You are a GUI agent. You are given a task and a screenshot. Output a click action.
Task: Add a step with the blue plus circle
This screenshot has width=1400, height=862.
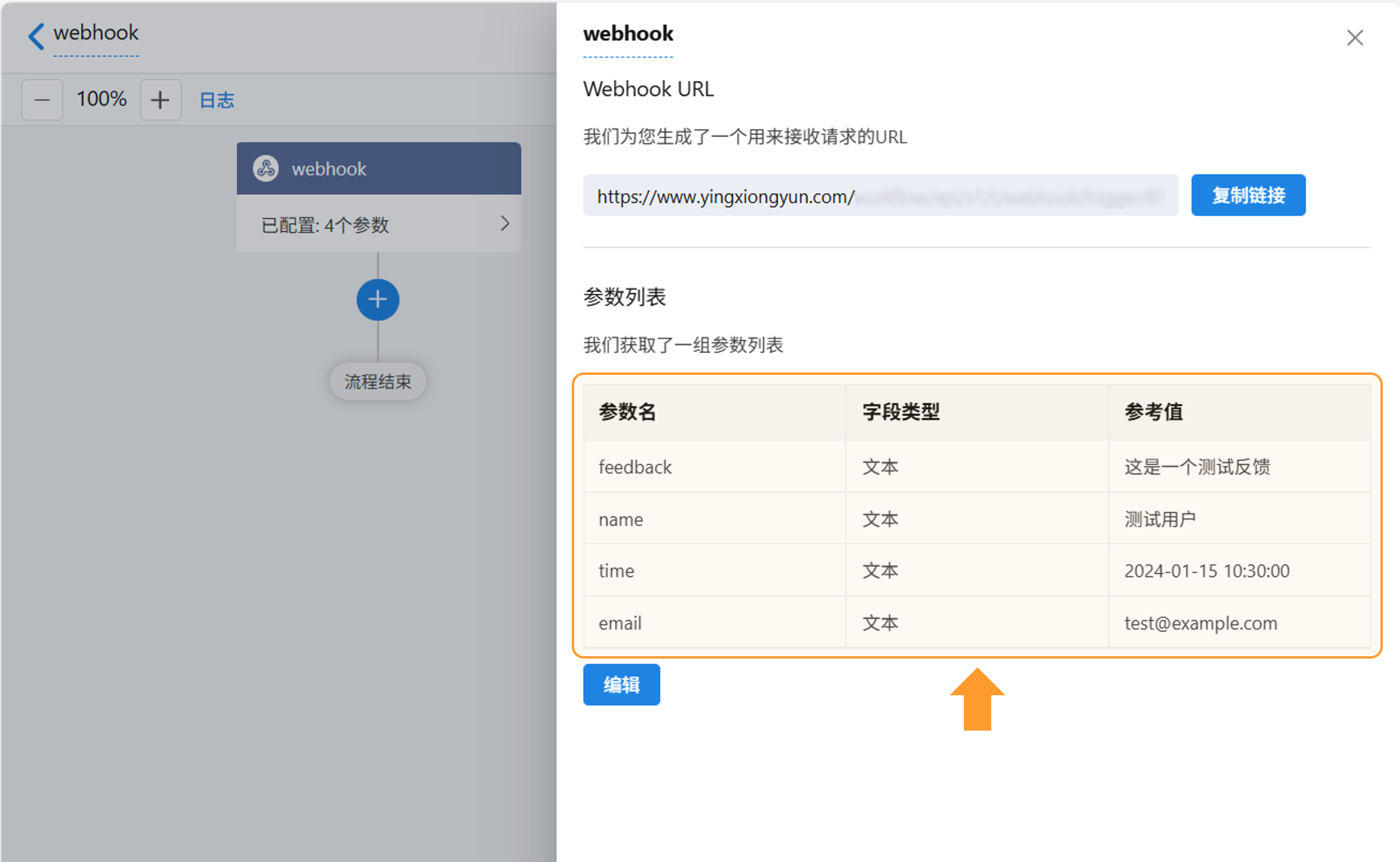click(377, 300)
